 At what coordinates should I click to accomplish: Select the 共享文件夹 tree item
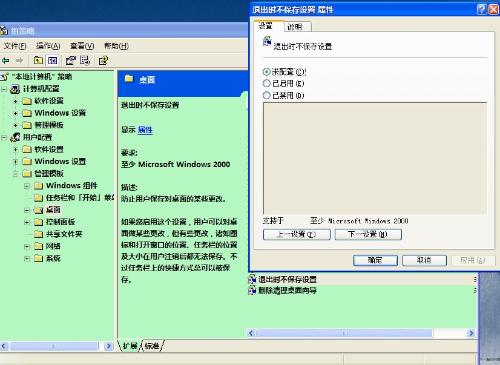(x=64, y=234)
